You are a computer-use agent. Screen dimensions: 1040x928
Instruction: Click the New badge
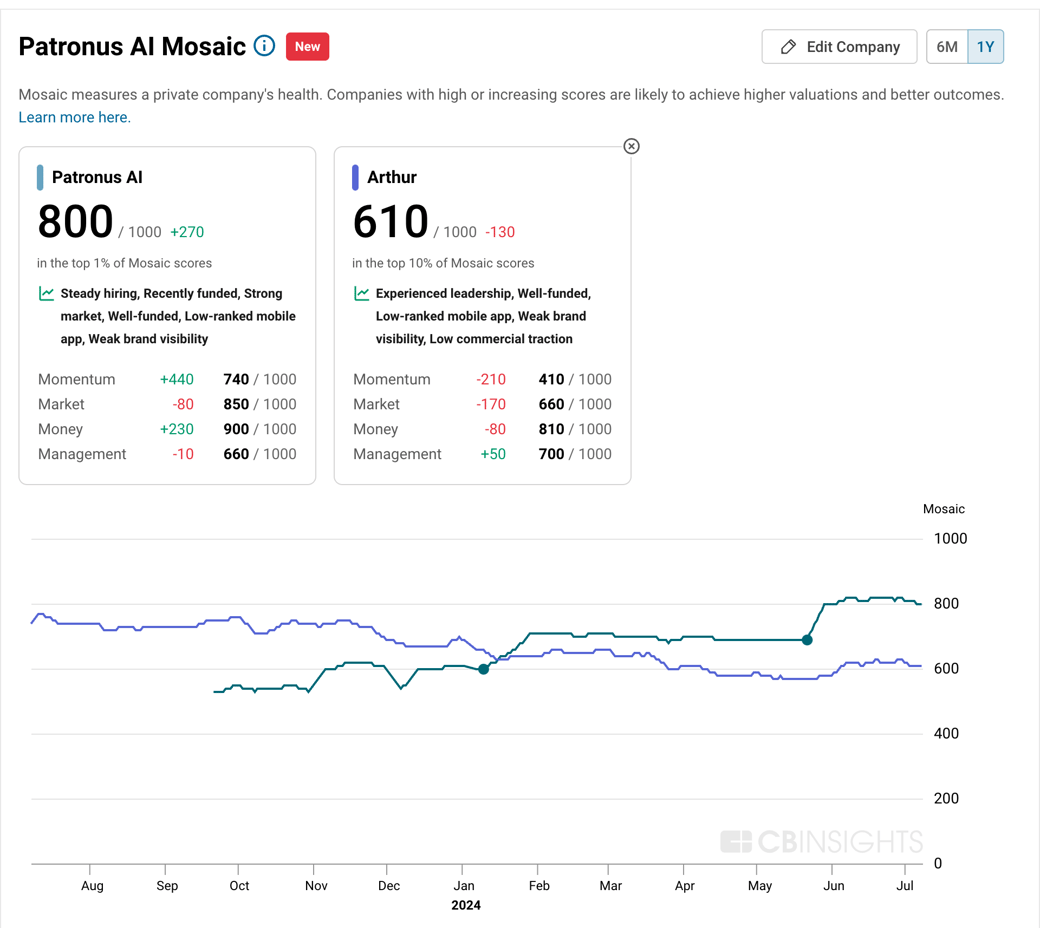point(307,46)
